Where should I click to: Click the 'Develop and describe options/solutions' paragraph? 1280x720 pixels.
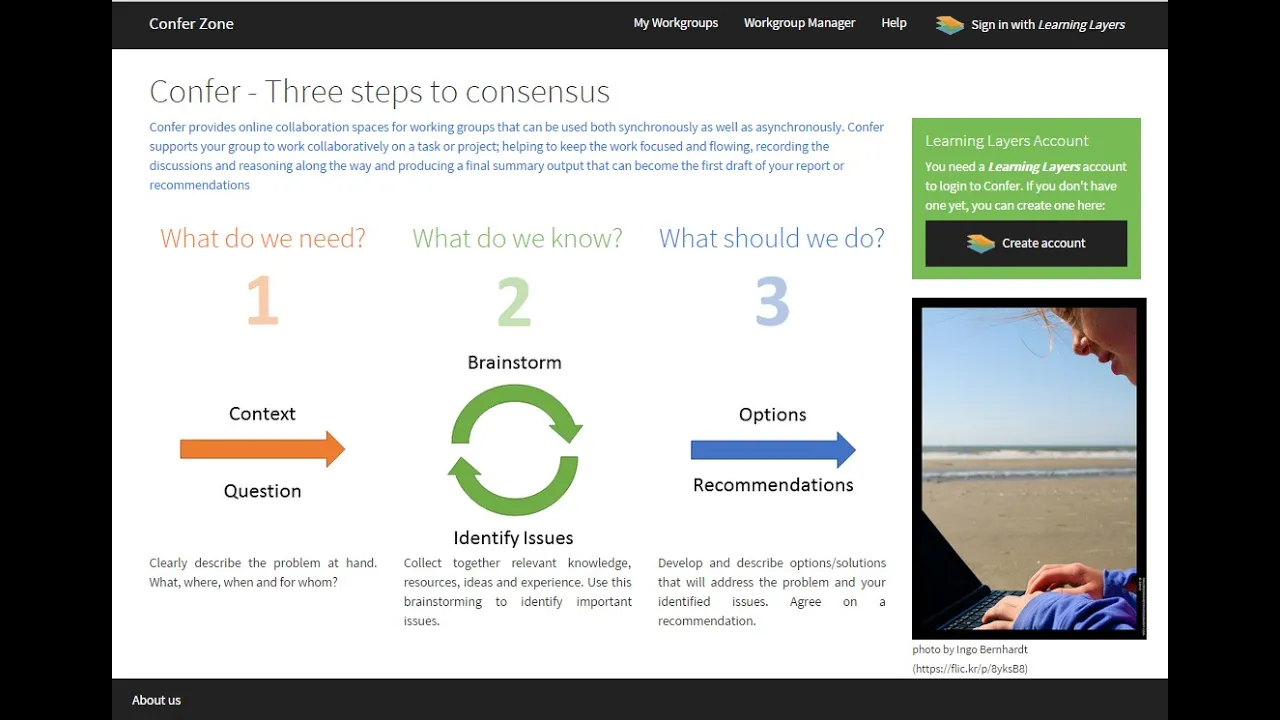tap(771, 592)
